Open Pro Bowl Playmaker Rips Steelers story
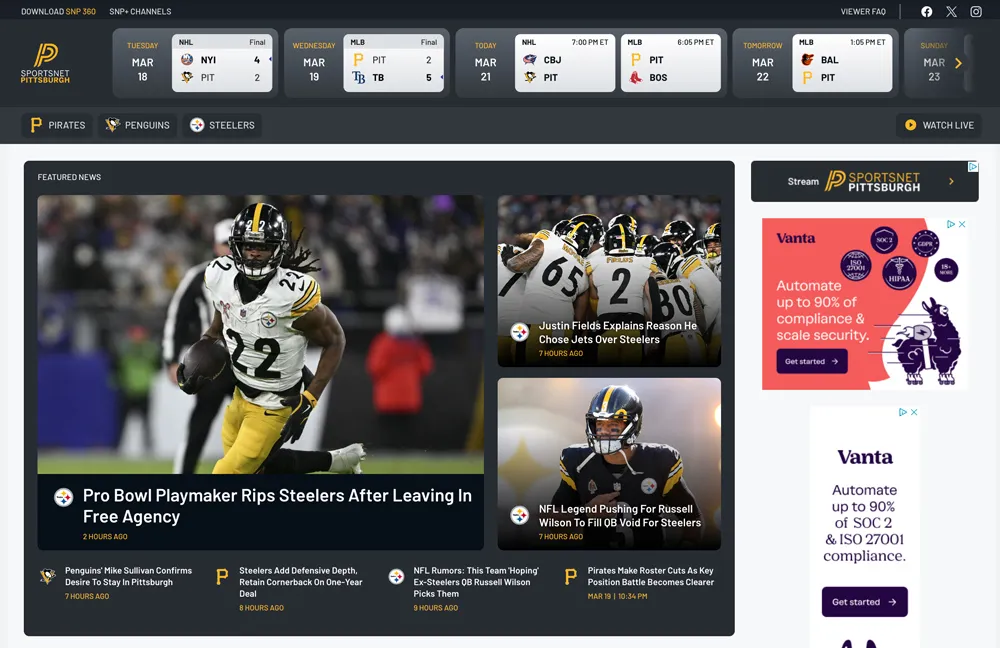The width and height of the screenshot is (1000, 648). click(x=277, y=506)
